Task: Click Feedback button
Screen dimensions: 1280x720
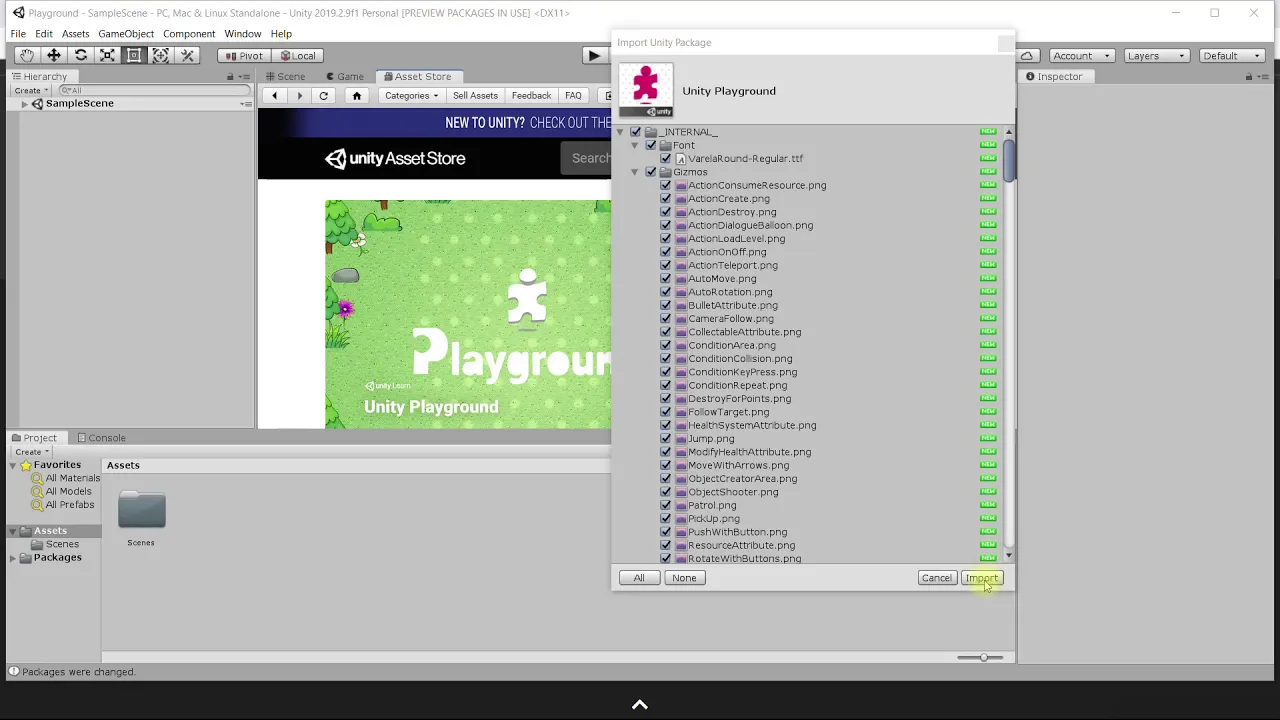Action: point(531,96)
